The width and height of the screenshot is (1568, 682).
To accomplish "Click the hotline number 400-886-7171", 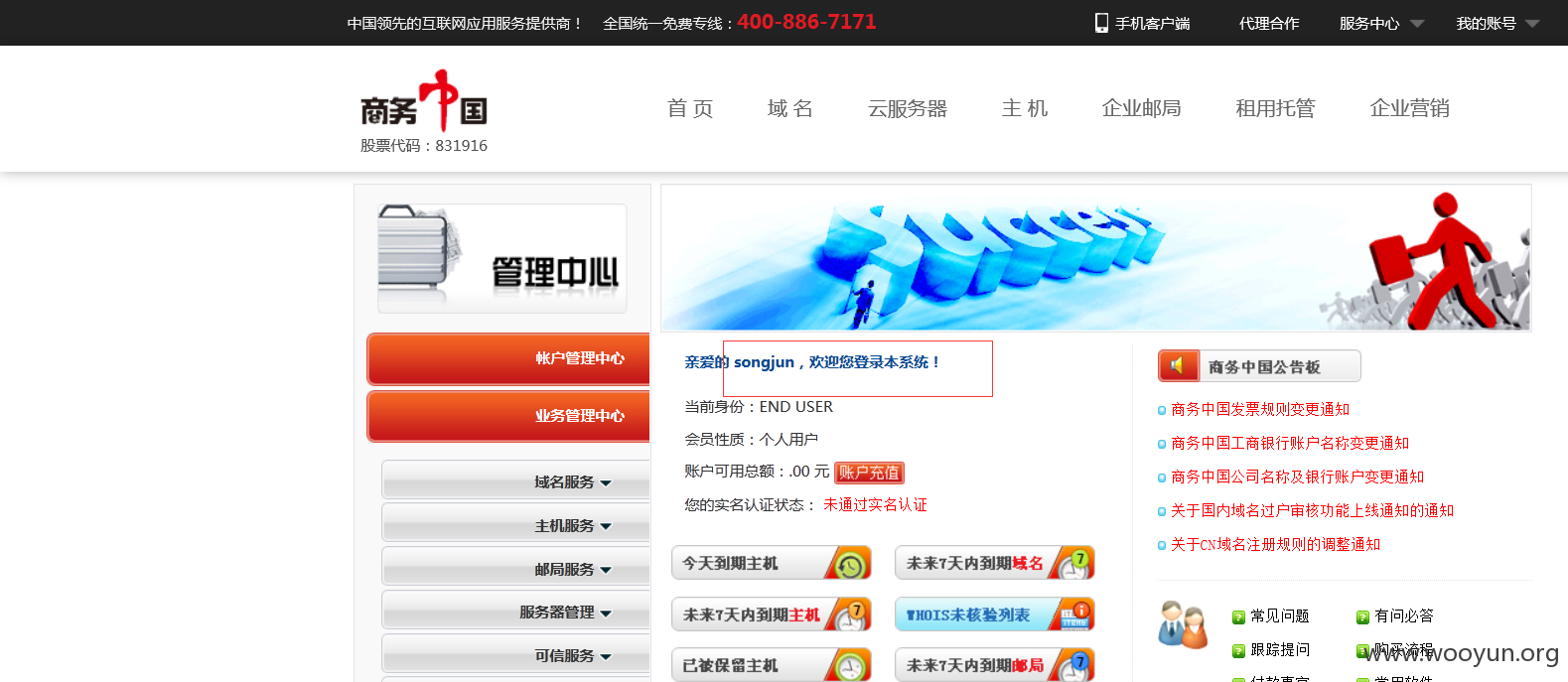I will pyautogui.click(x=806, y=22).
